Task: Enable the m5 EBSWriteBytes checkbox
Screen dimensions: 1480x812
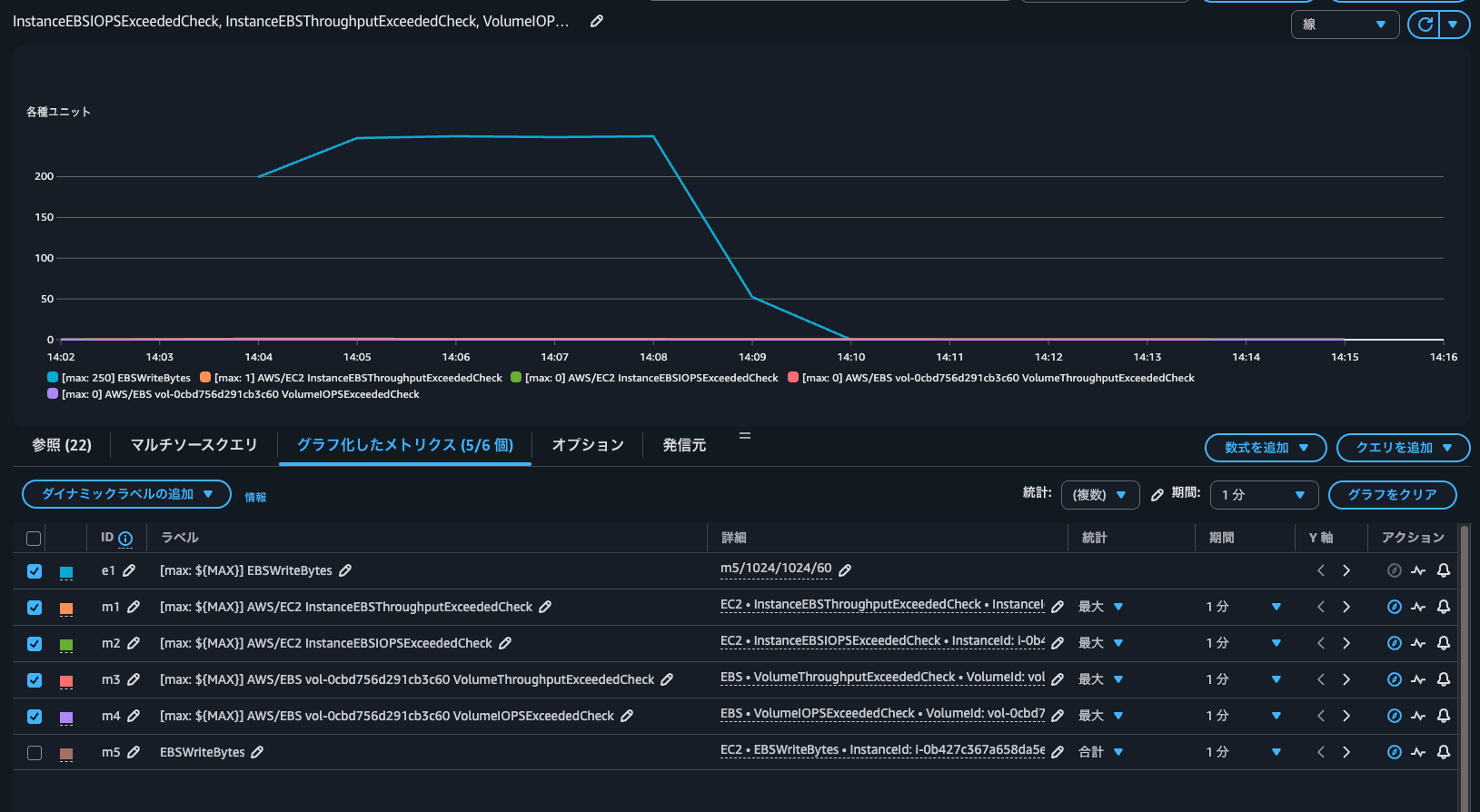Action: tap(35, 753)
